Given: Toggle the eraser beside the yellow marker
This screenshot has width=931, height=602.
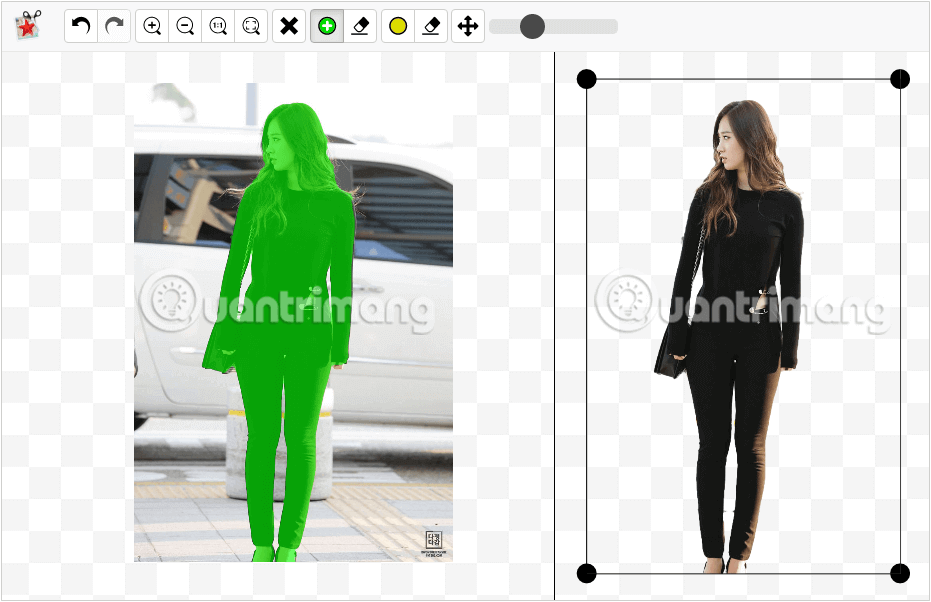Looking at the screenshot, I should 431,26.
